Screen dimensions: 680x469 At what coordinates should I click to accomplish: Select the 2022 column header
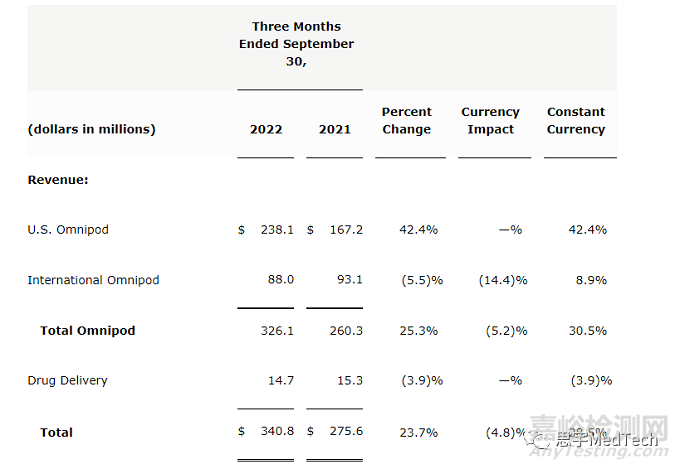point(266,129)
